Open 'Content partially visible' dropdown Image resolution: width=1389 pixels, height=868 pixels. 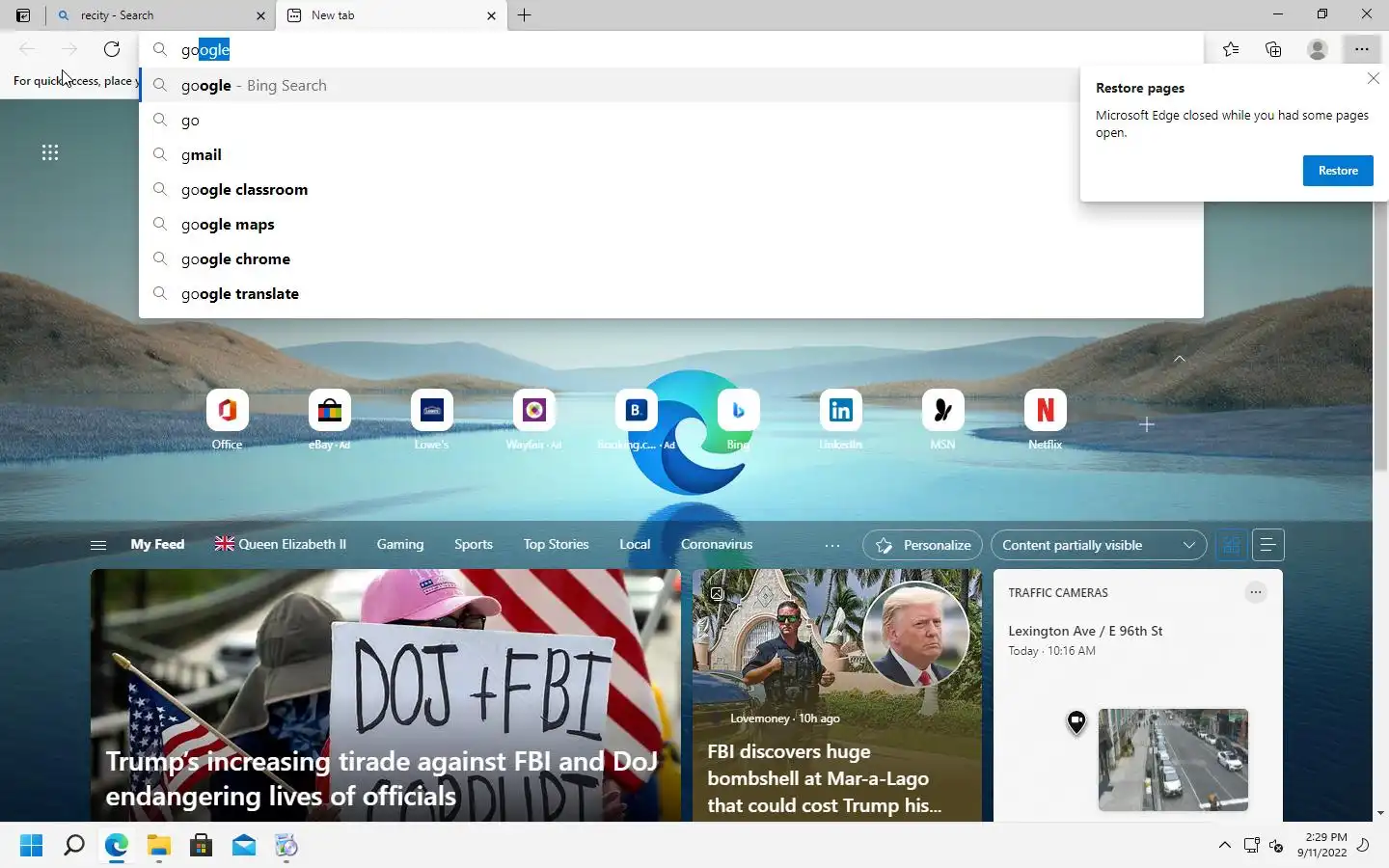tap(1099, 545)
